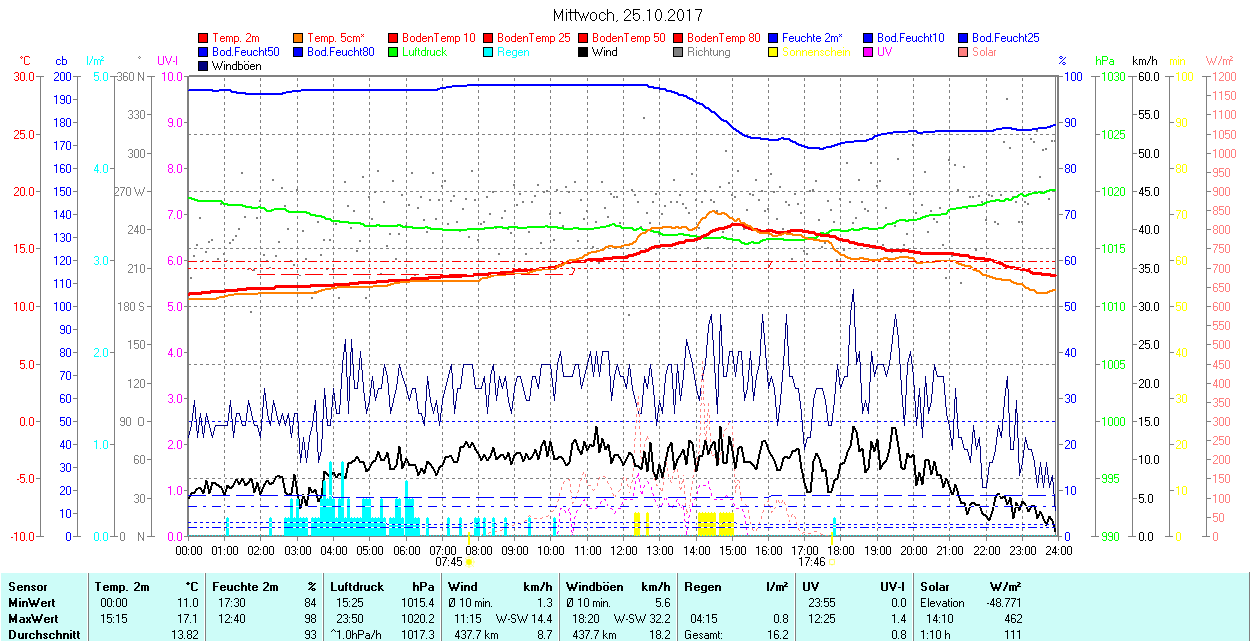Click the red Temp. 2m legend swatch
1250x641 pixels.
point(204,38)
